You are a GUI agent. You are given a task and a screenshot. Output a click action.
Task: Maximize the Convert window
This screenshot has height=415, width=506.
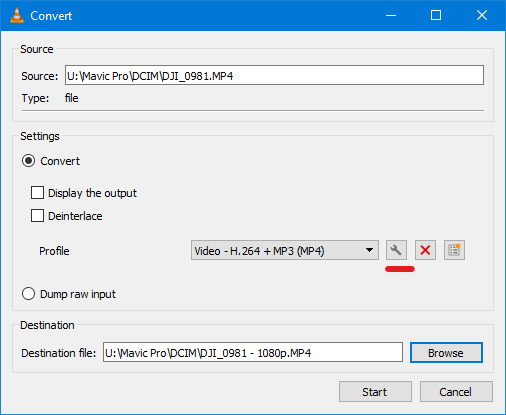click(436, 15)
